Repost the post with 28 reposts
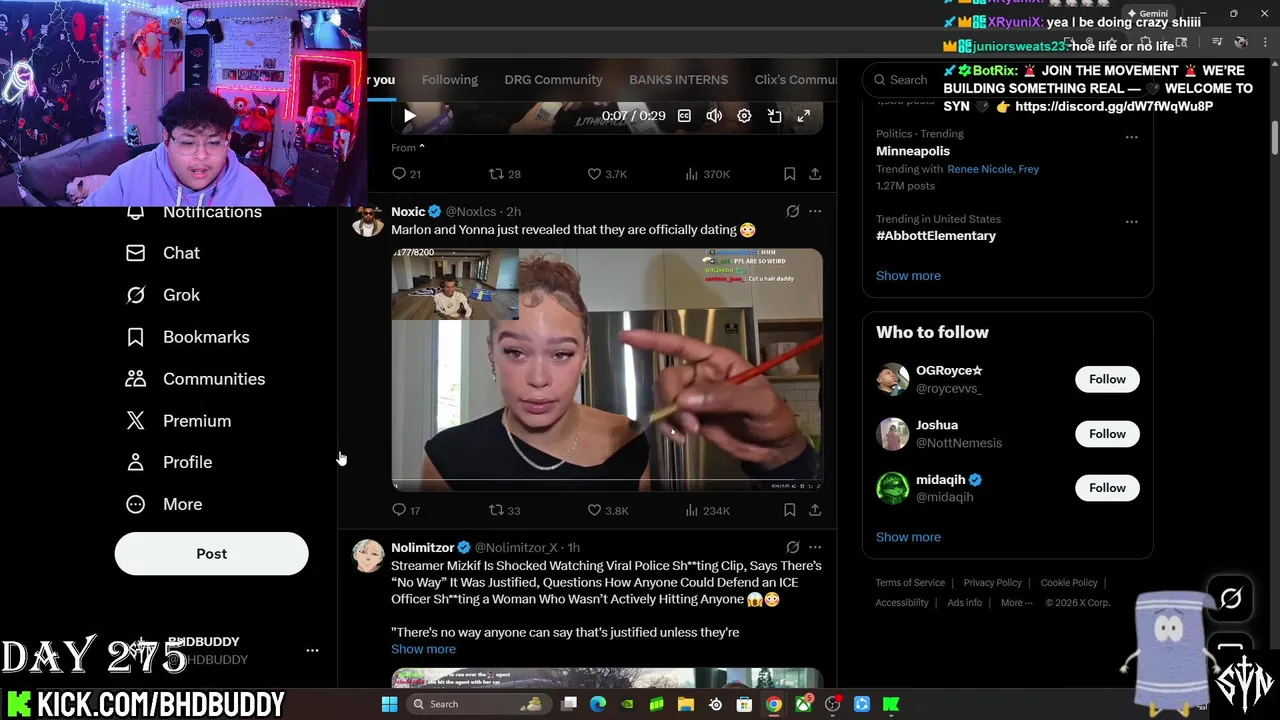This screenshot has width=1280, height=720. tap(504, 174)
